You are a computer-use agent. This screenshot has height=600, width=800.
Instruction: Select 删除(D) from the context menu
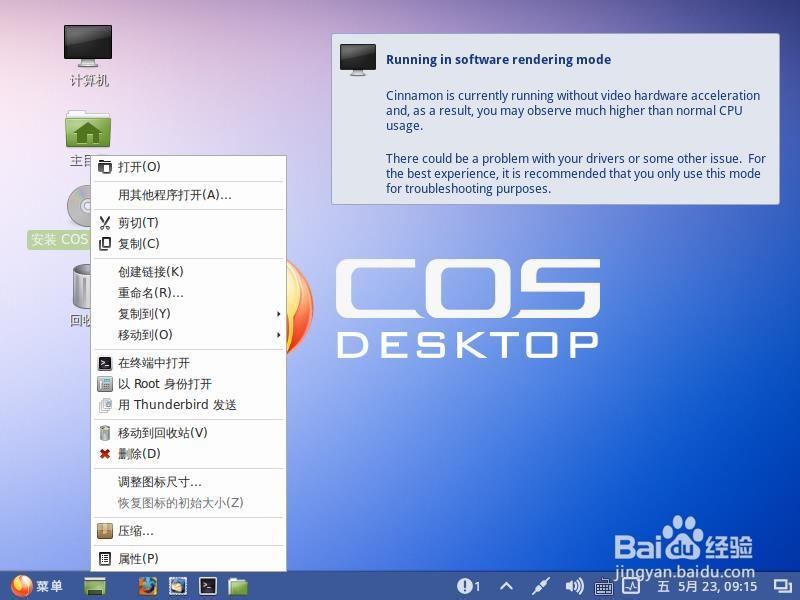[x=188, y=454]
